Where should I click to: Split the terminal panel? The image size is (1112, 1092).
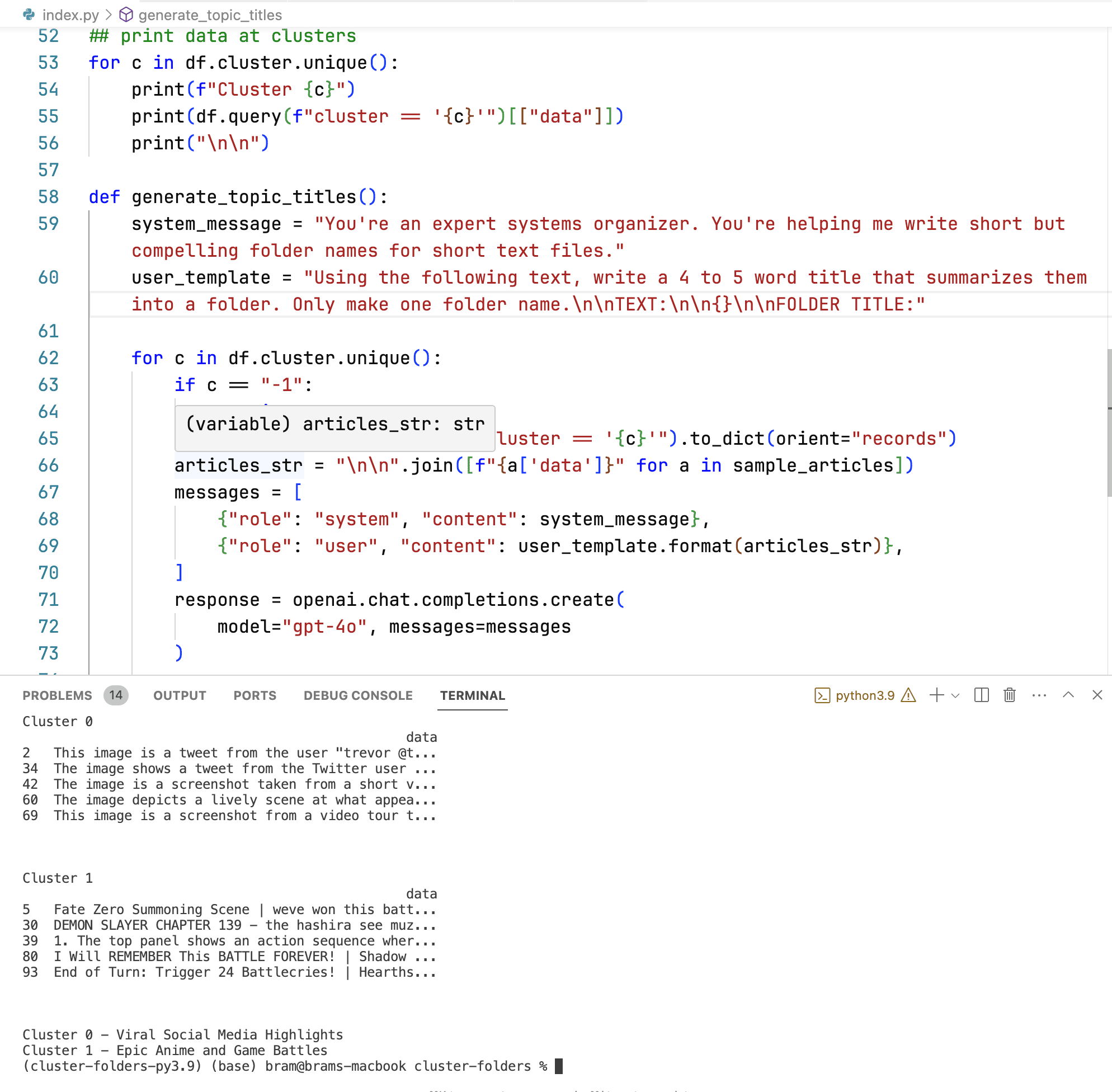tap(981, 695)
